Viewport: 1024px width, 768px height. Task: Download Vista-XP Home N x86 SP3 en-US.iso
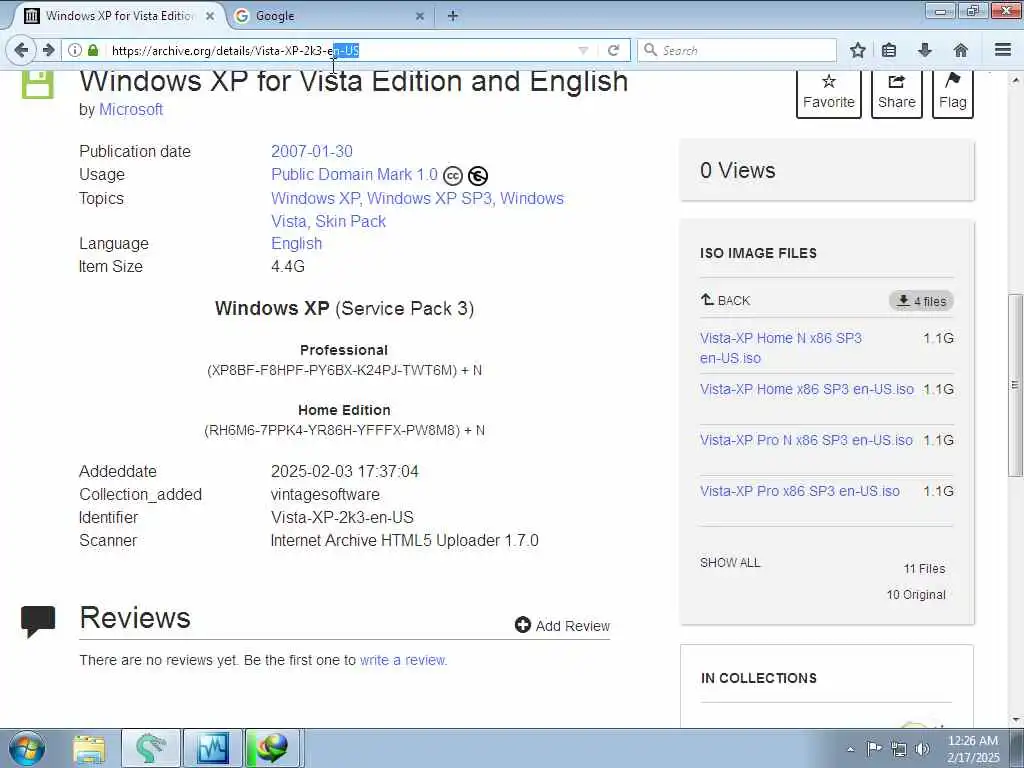(x=780, y=348)
